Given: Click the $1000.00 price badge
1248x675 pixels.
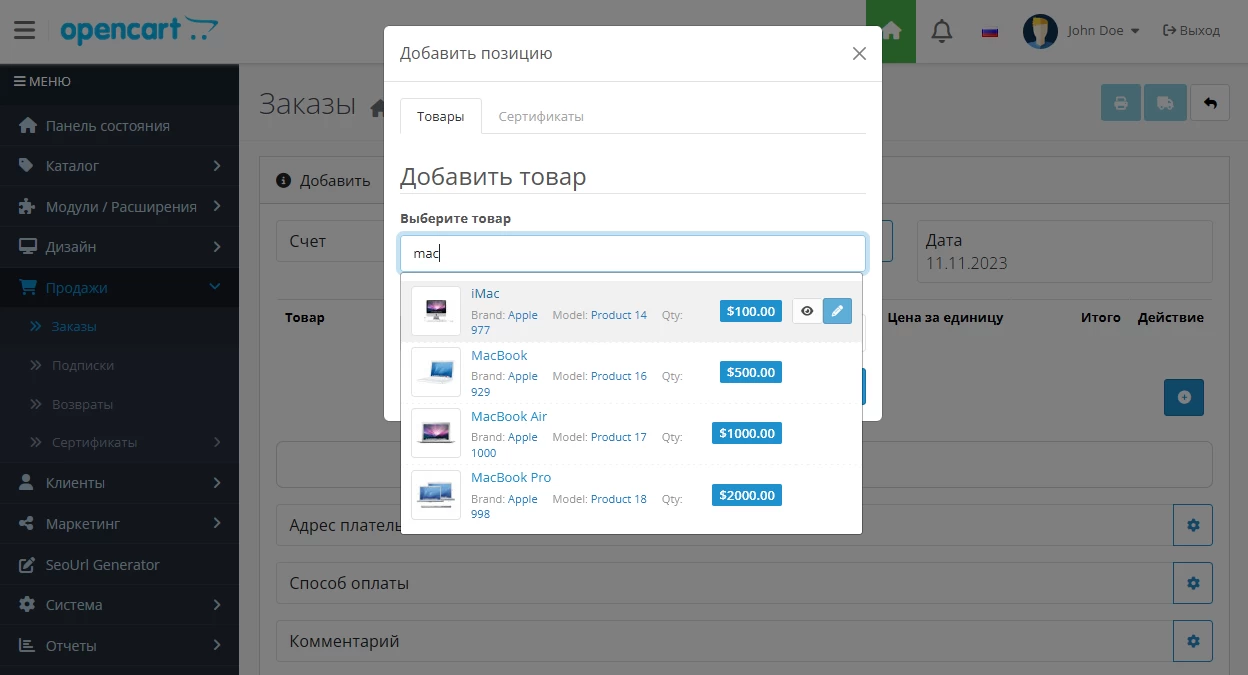Looking at the screenshot, I should tap(747, 433).
